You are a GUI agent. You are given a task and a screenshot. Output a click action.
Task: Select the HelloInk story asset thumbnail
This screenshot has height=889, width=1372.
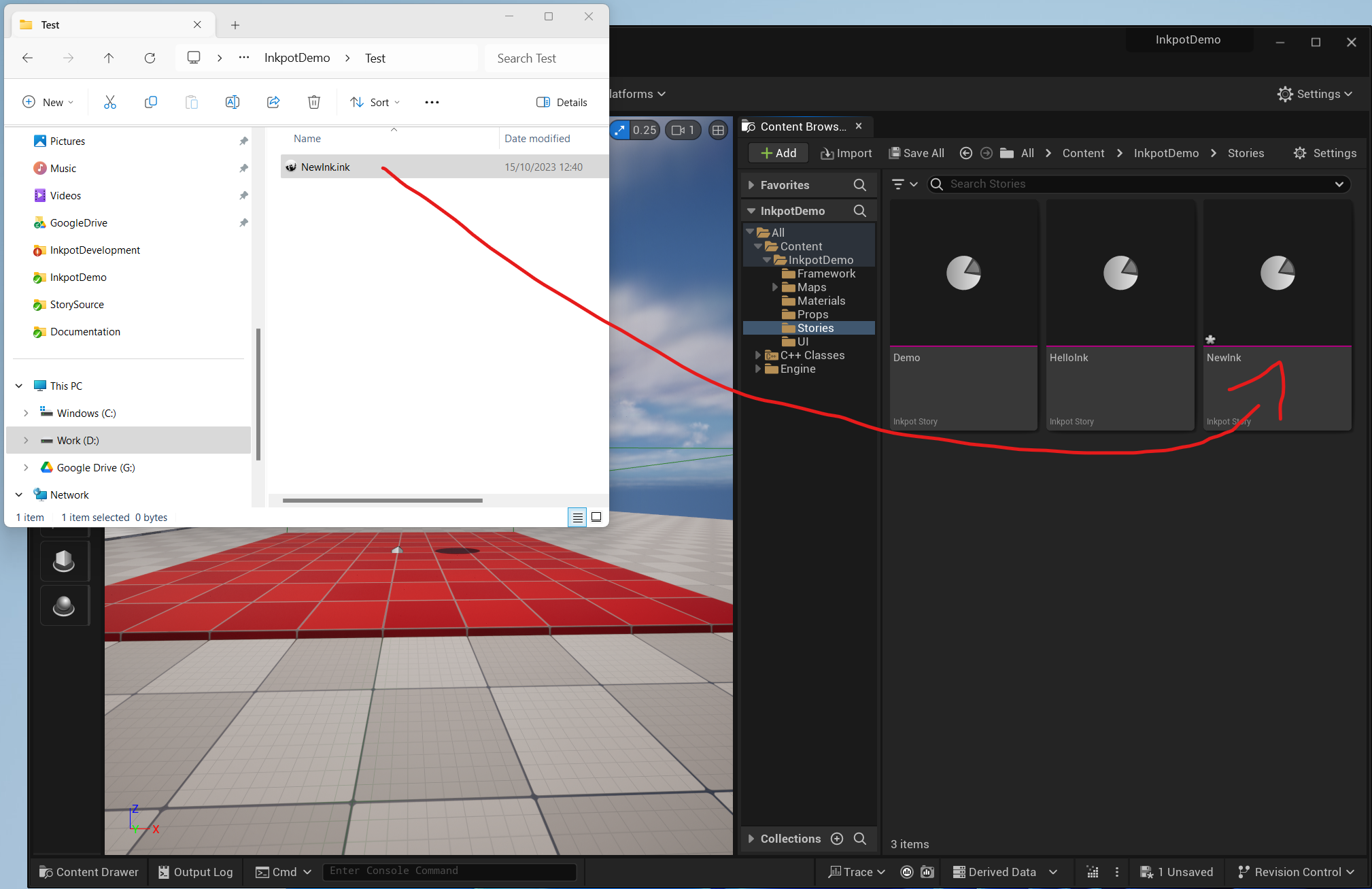1120,274
